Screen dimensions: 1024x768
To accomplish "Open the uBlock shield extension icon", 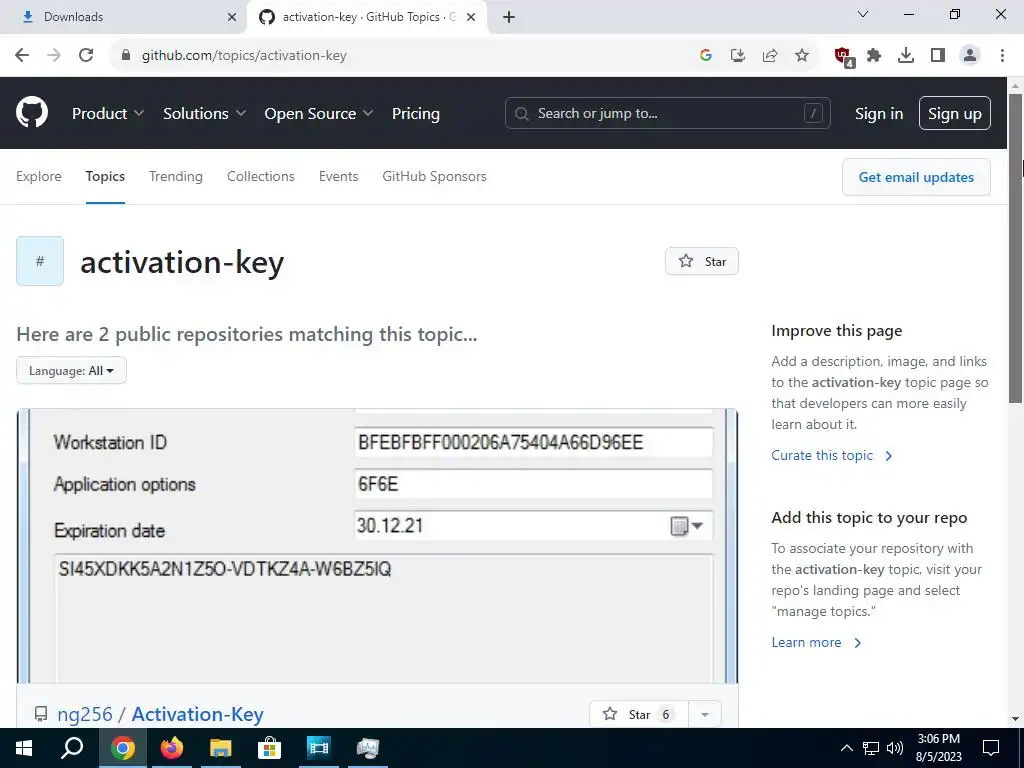I will pyautogui.click(x=844, y=57).
